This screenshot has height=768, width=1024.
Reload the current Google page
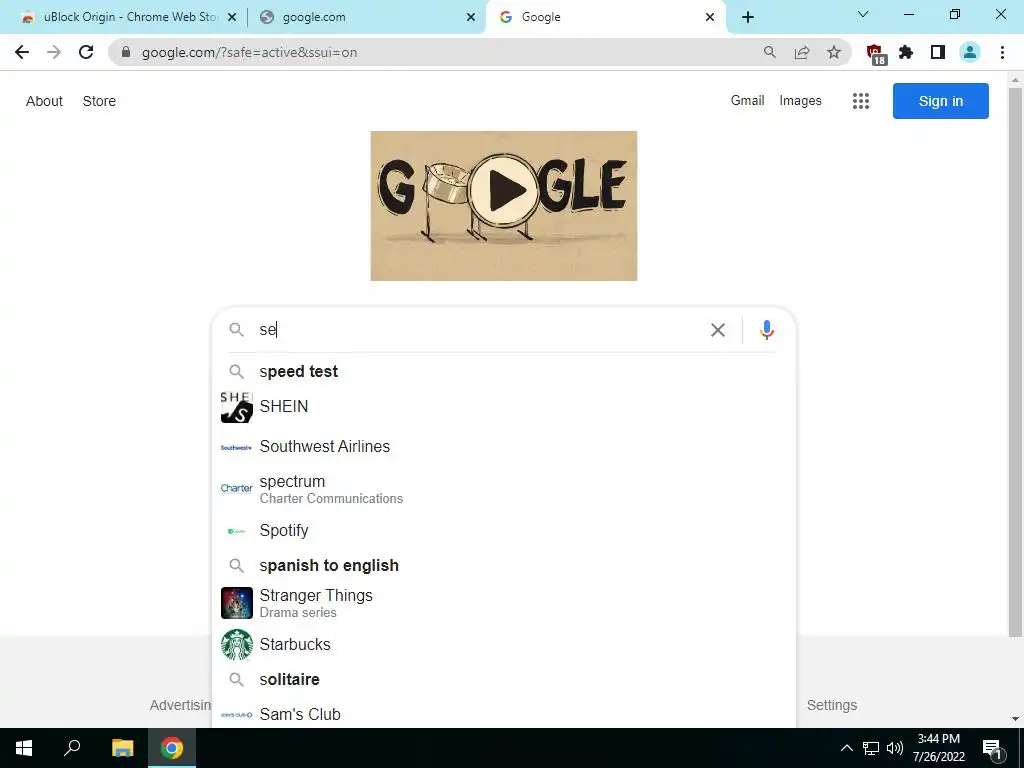click(x=86, y=52)
